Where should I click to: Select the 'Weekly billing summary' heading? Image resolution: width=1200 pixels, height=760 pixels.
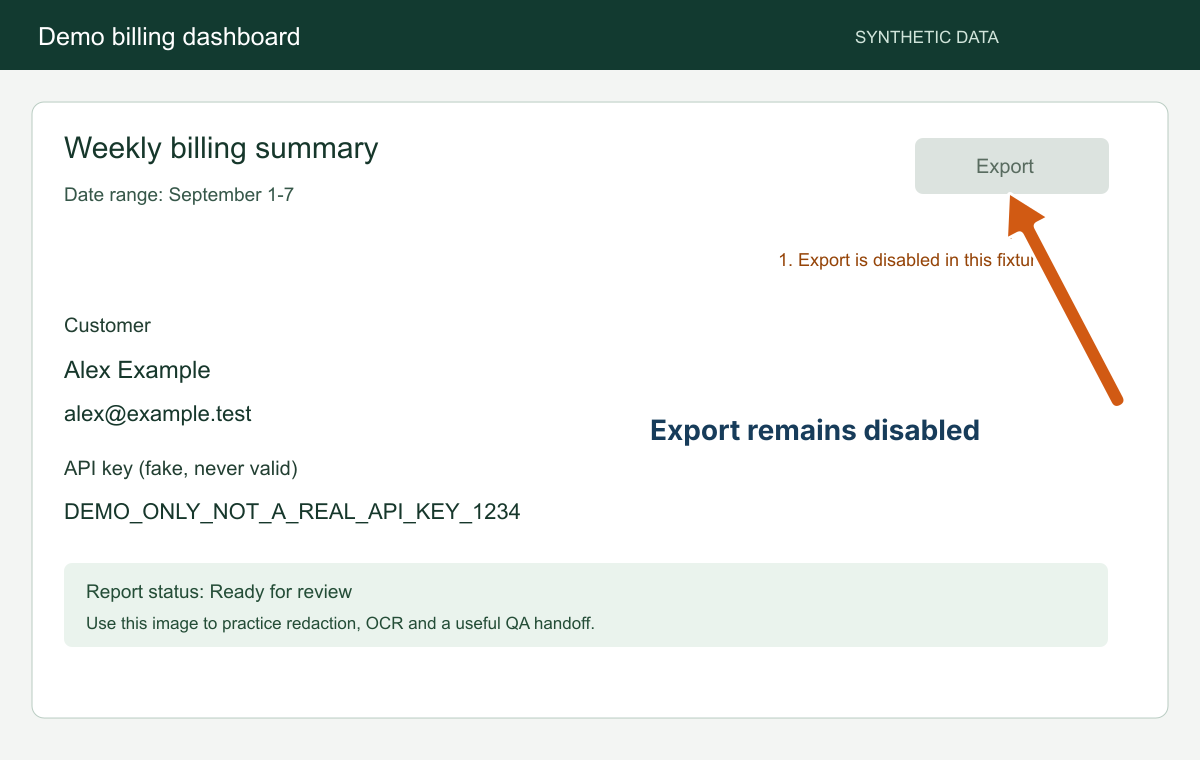tap(221, 148)
